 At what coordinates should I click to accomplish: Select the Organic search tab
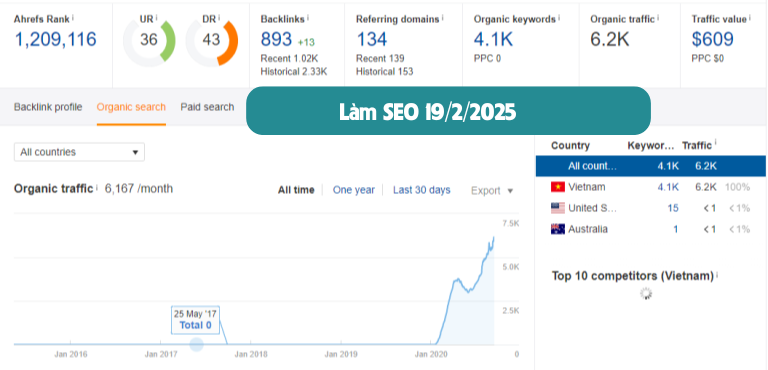click(x=131, y=107)
